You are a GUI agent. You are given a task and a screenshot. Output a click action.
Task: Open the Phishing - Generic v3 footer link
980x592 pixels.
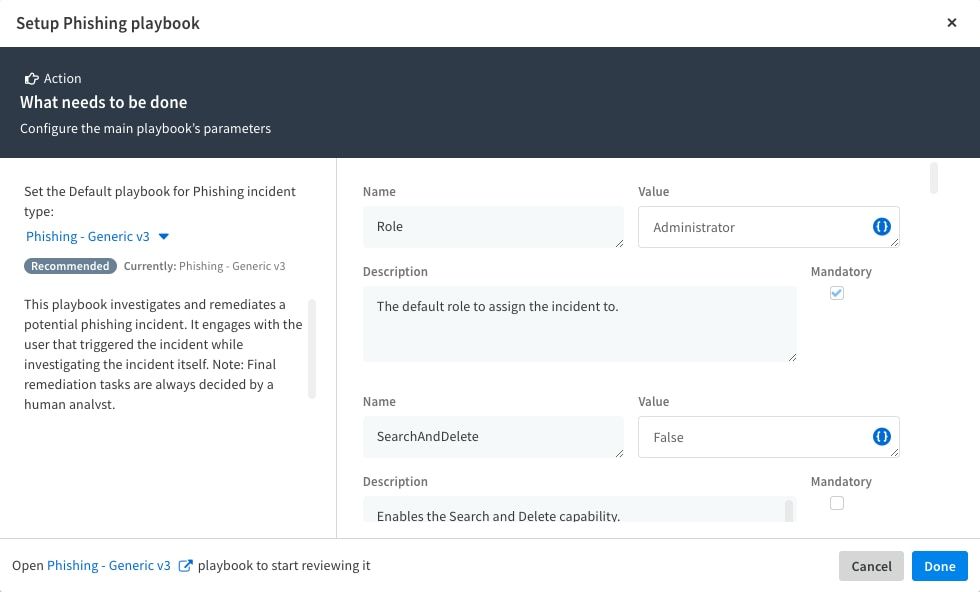[x=109, y=566]
